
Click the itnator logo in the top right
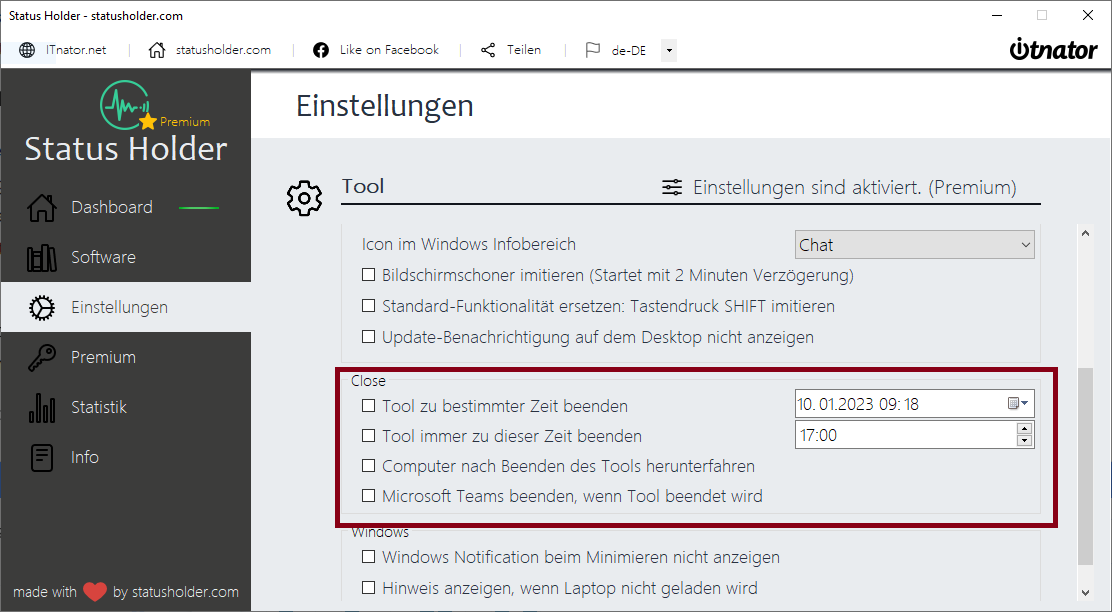pos(1054,47)
